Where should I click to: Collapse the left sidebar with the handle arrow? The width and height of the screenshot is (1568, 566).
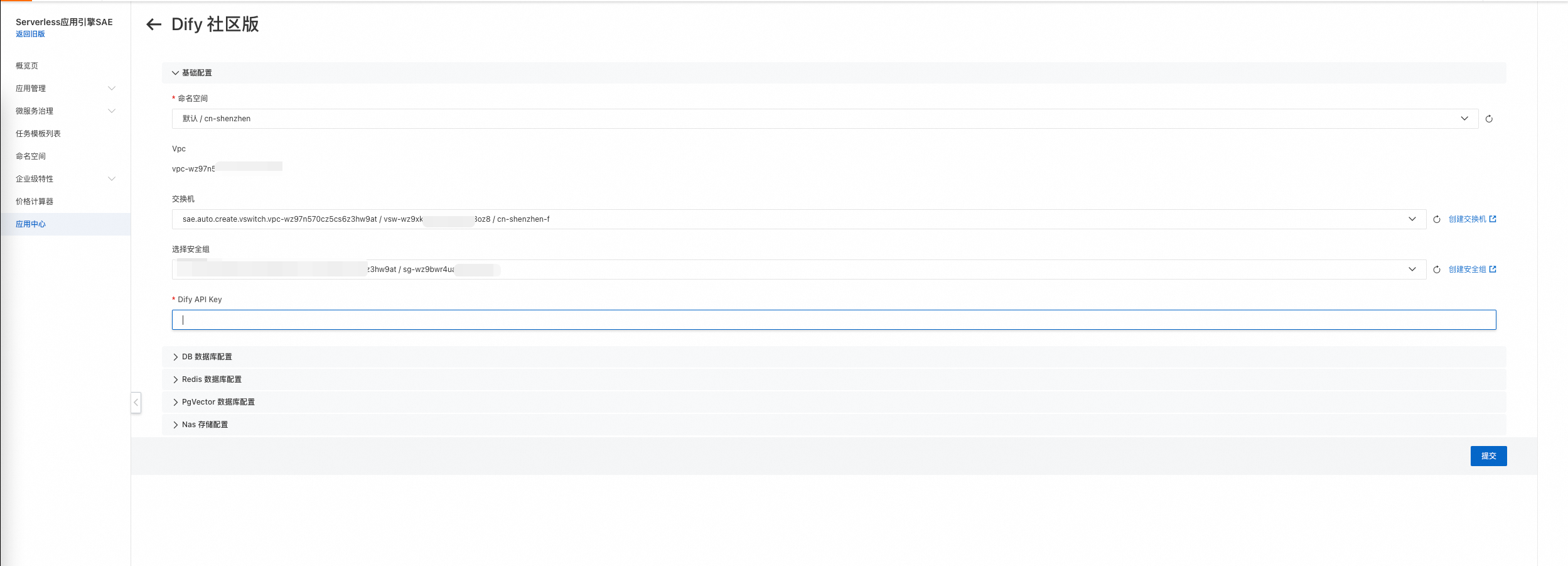tap(136, 402)
